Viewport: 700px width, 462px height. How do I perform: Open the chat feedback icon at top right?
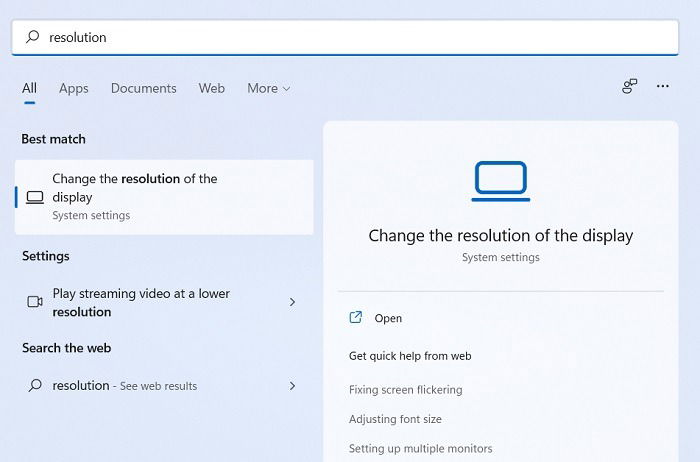(629, 86)
